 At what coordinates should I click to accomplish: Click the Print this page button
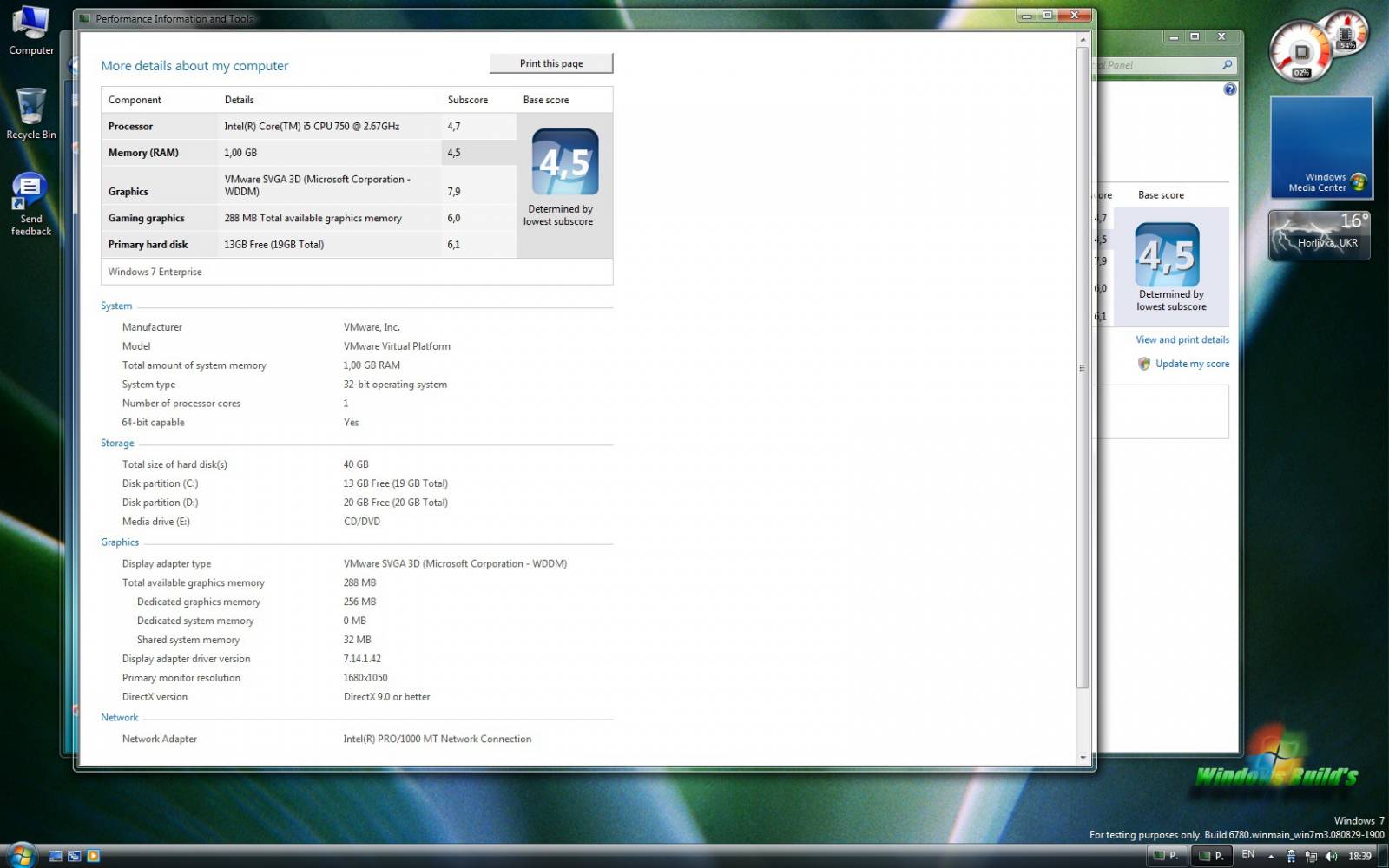pyautogui.click(x=551, y=63)
